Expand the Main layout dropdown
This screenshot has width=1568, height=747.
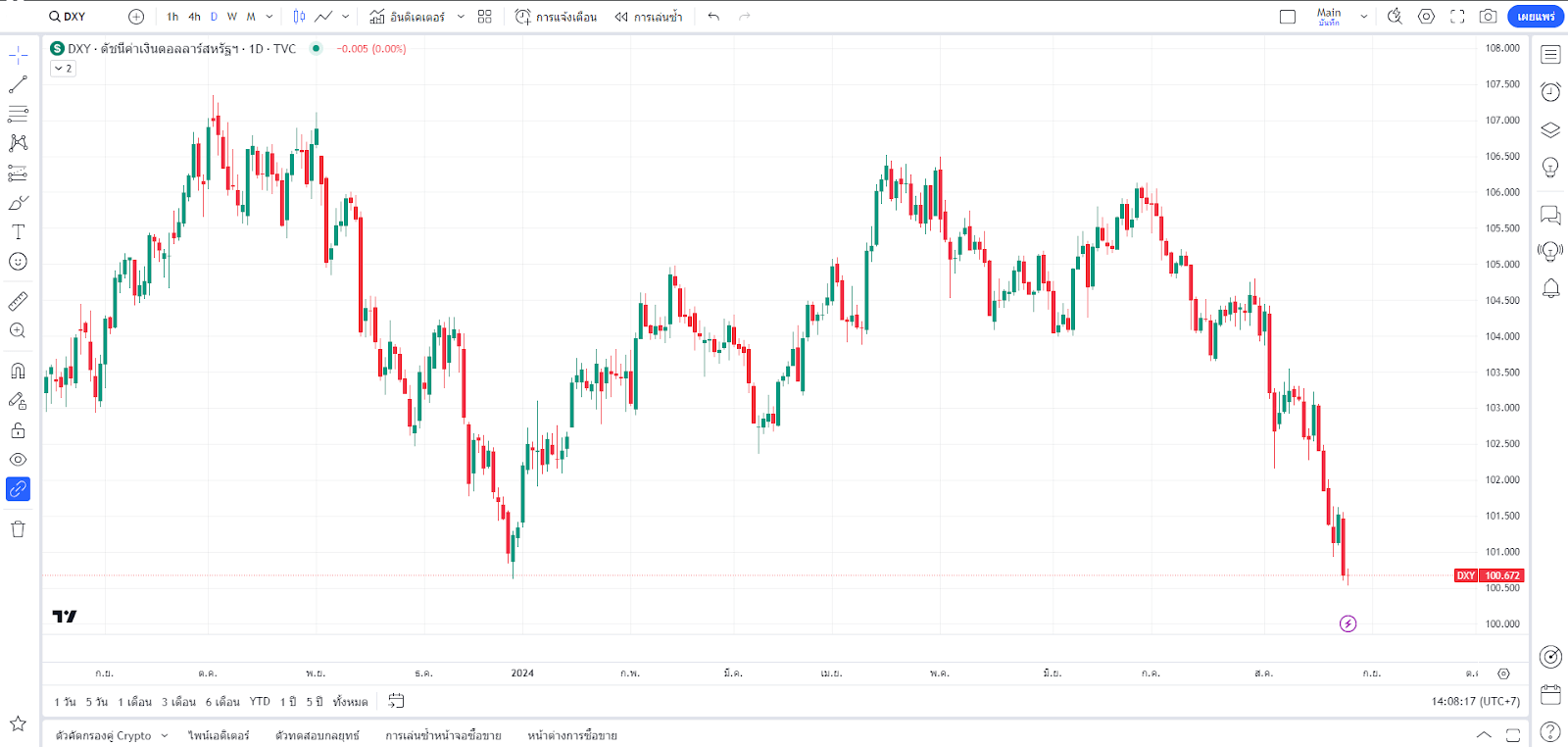(1363, 17)
